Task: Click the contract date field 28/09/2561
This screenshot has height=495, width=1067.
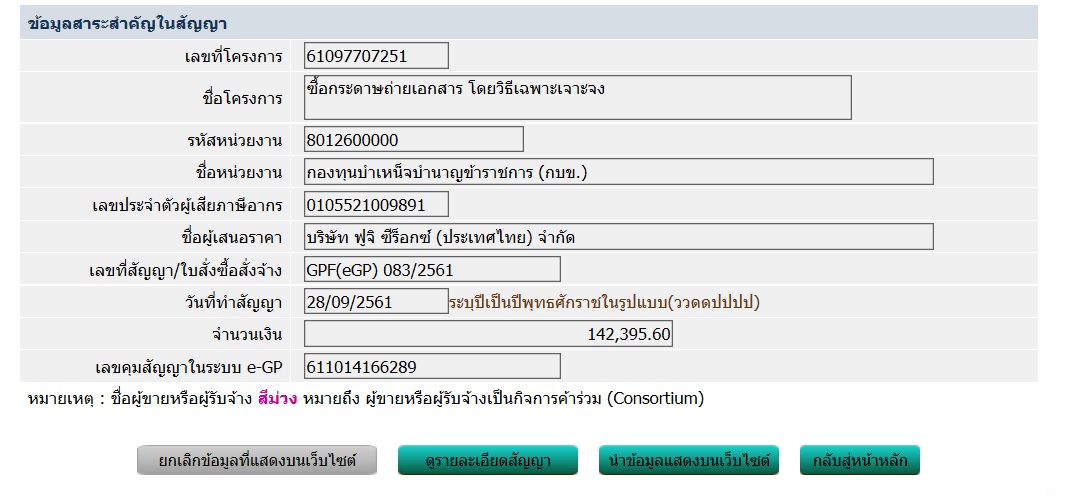Action: point(376,301)
